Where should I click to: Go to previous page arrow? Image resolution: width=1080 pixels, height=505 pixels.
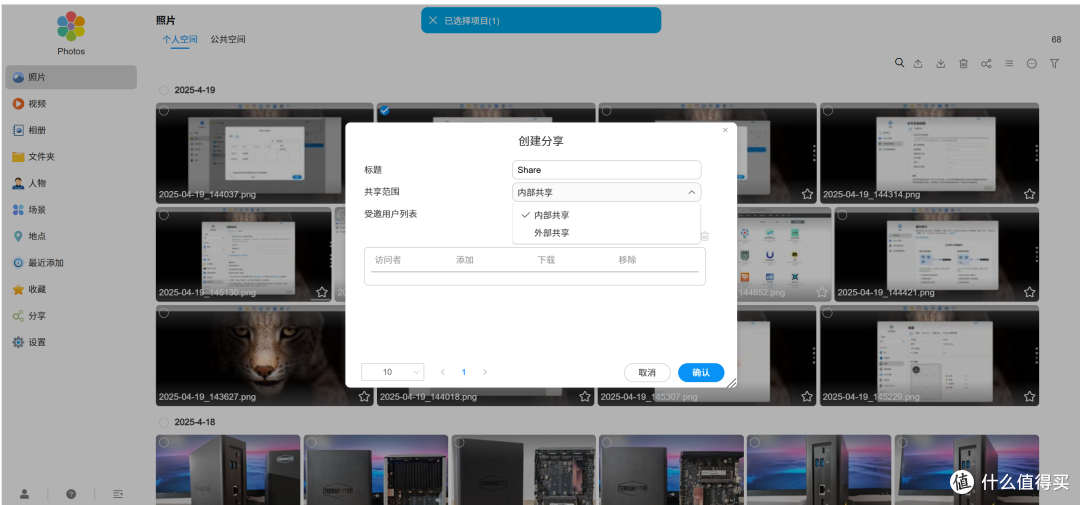point(442,372)
